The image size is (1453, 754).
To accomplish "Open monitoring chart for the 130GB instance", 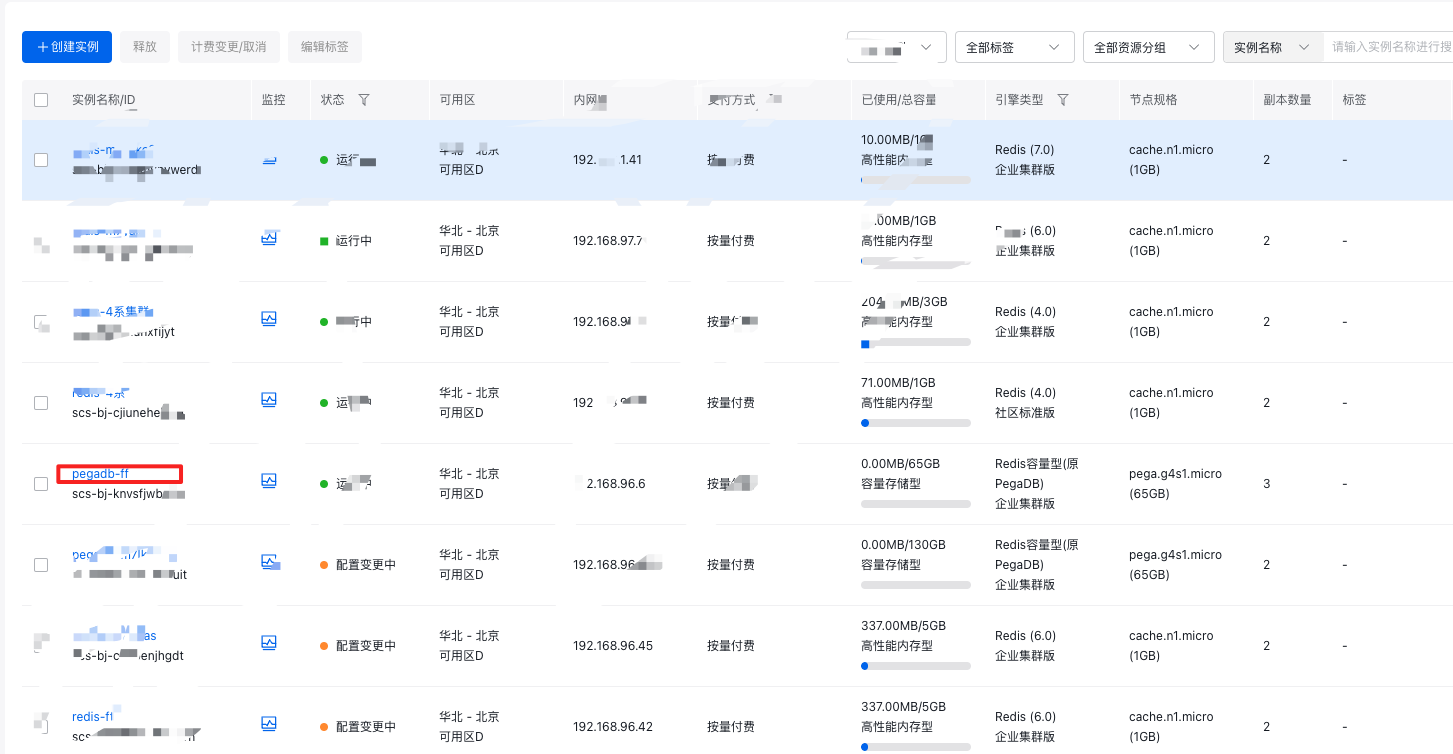I will click(x=268, y=563).
